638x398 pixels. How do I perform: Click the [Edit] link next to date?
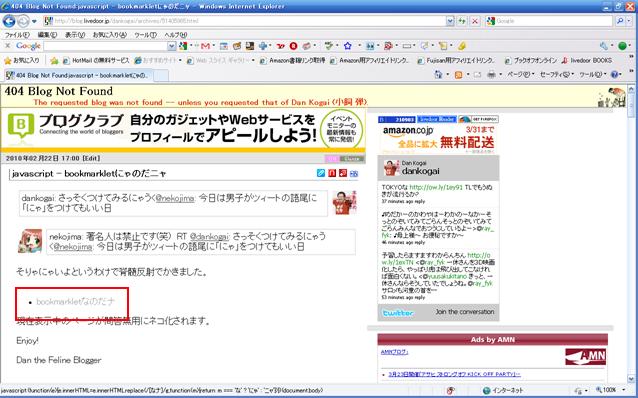pyautogui.click(x=91, y=158)
